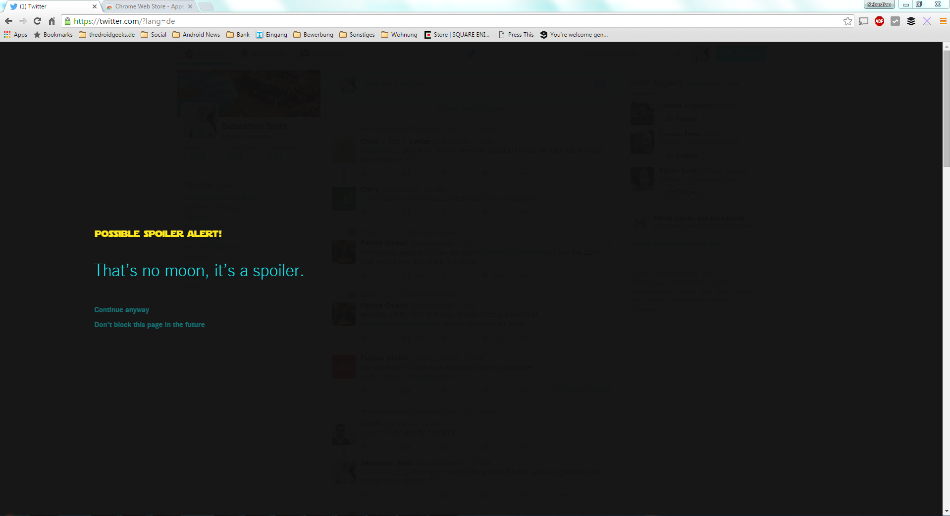Close the Twitter tab
The height and width of the screenshot is (516, 950).
click(x=95, y=7)
